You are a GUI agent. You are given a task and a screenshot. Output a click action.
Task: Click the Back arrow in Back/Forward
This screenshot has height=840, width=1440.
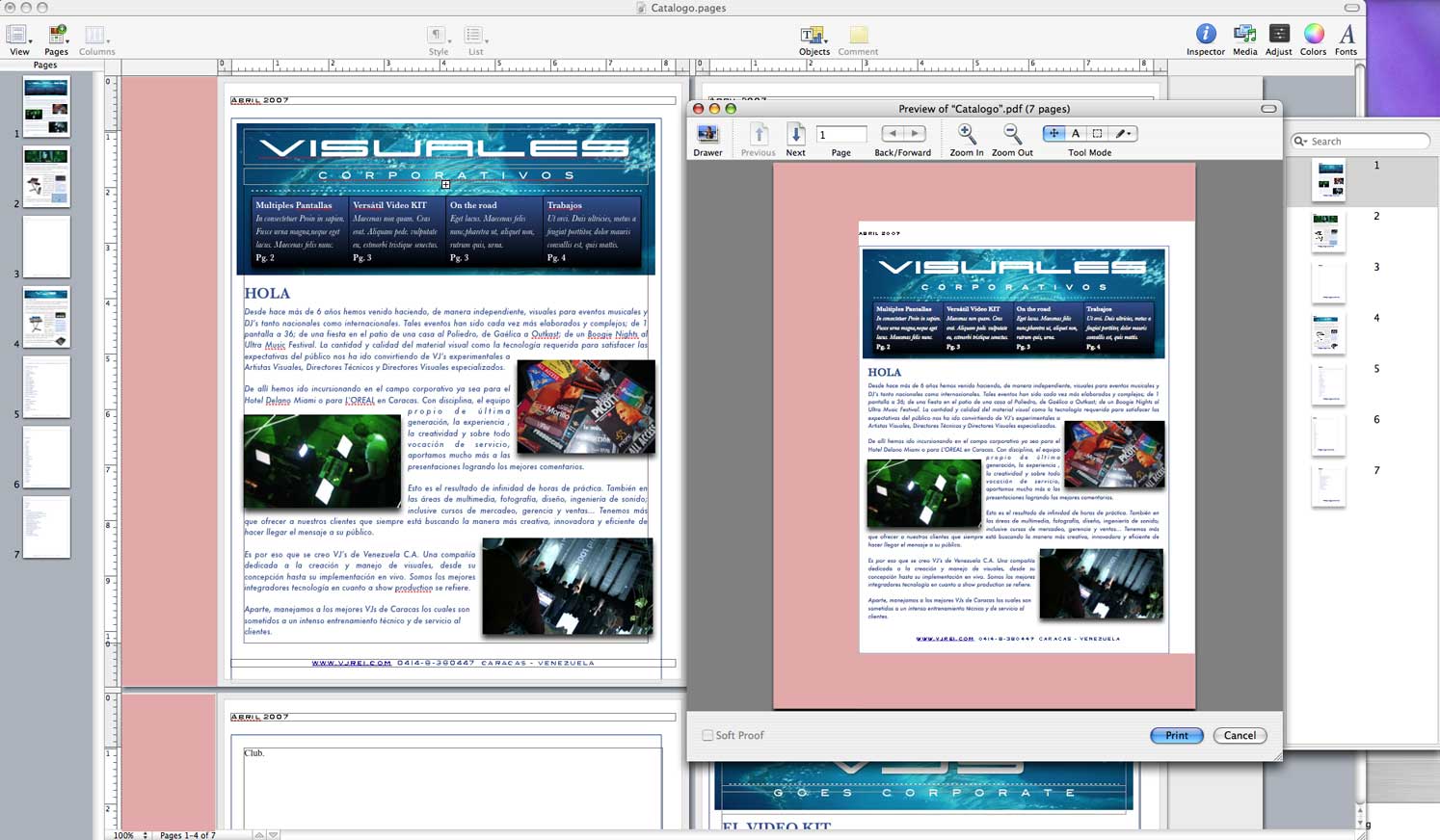(x=893, y=134)
